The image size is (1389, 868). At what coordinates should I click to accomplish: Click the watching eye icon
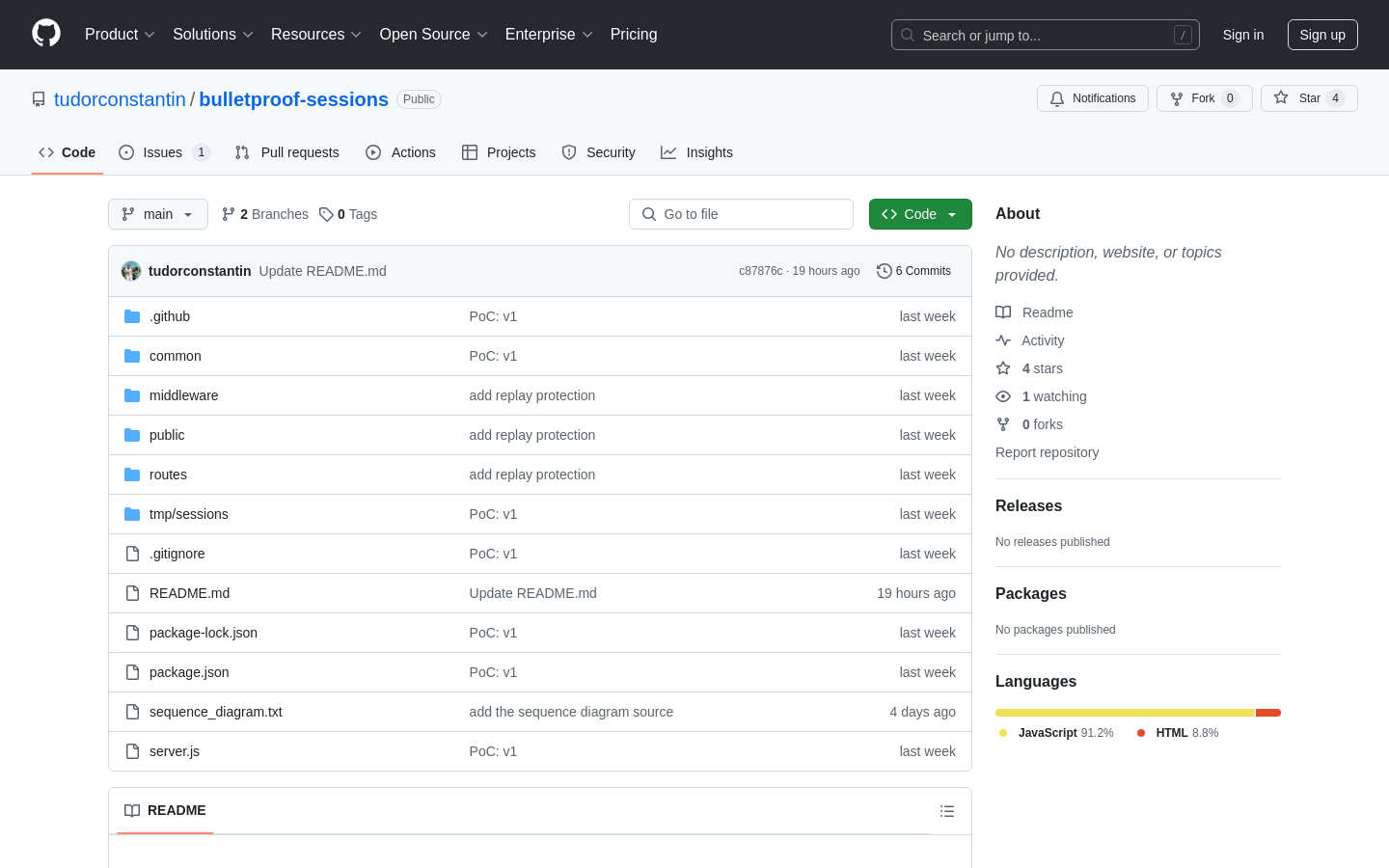pos(1003,396)
